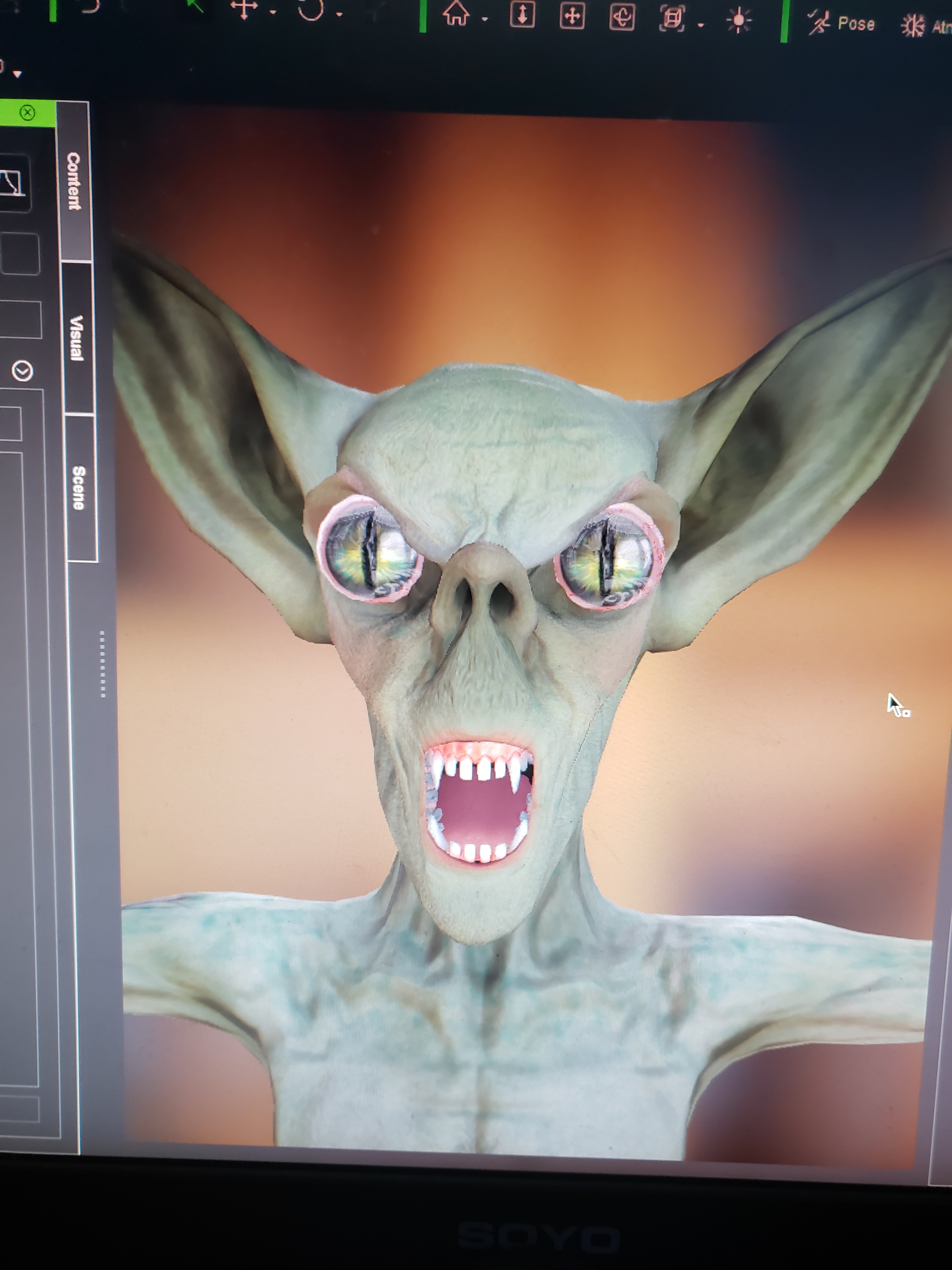Click the frame selected object icon

pyautogui.click(x=672, y=19)
